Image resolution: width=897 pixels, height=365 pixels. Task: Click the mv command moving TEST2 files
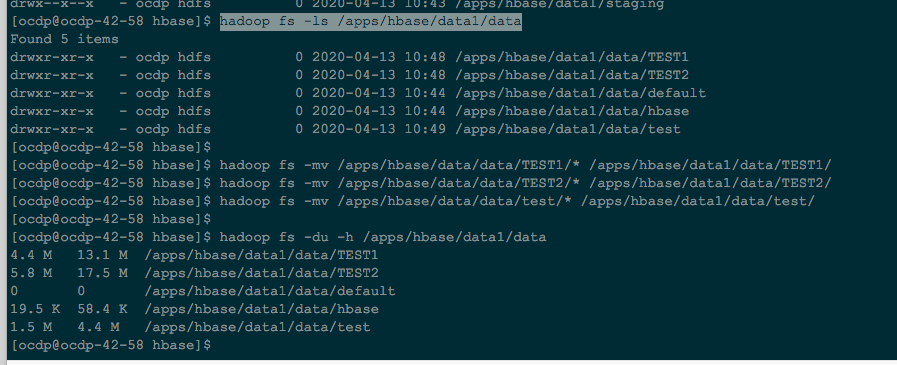point(525,183)
